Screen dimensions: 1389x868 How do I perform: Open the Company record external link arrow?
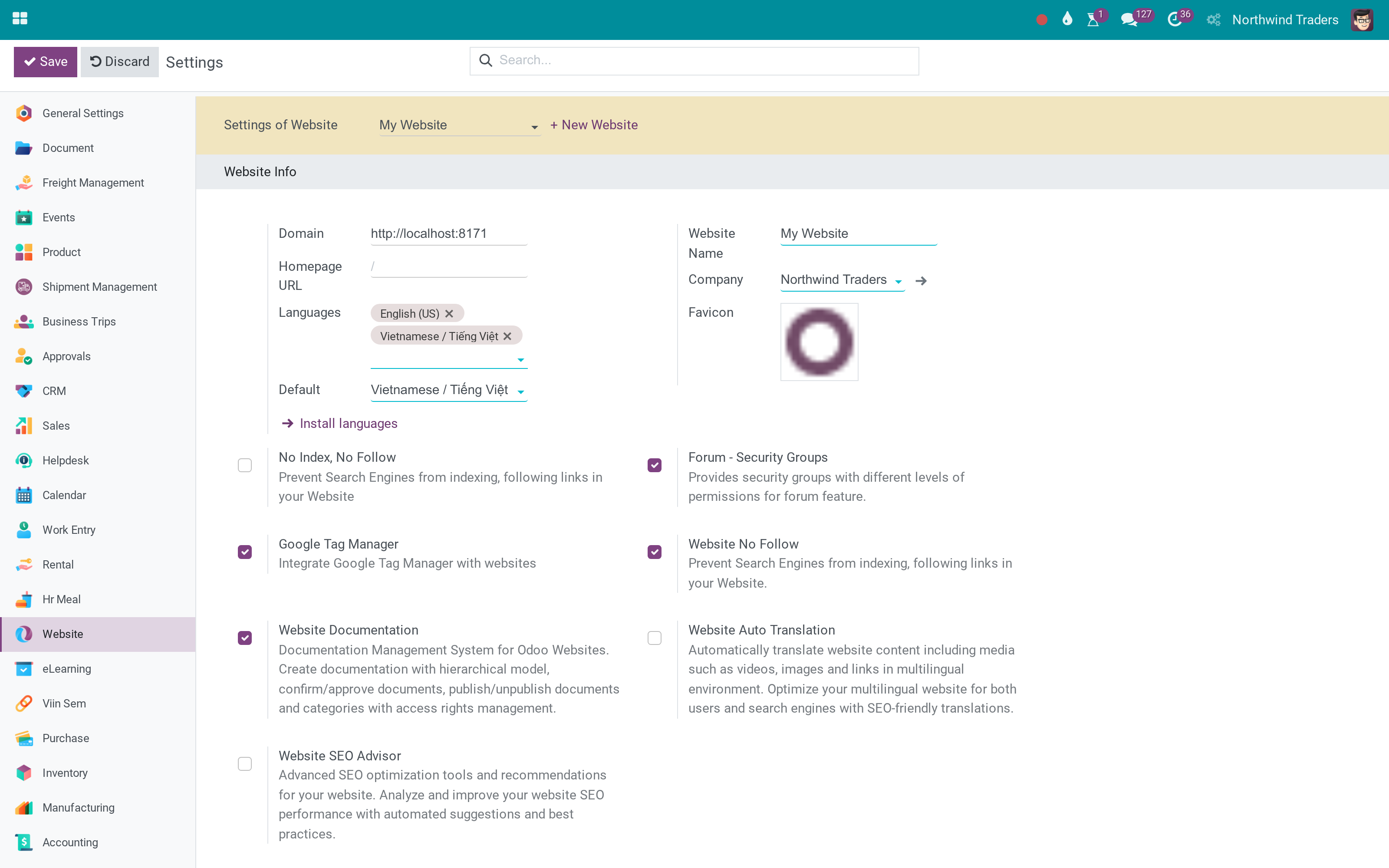921,281
